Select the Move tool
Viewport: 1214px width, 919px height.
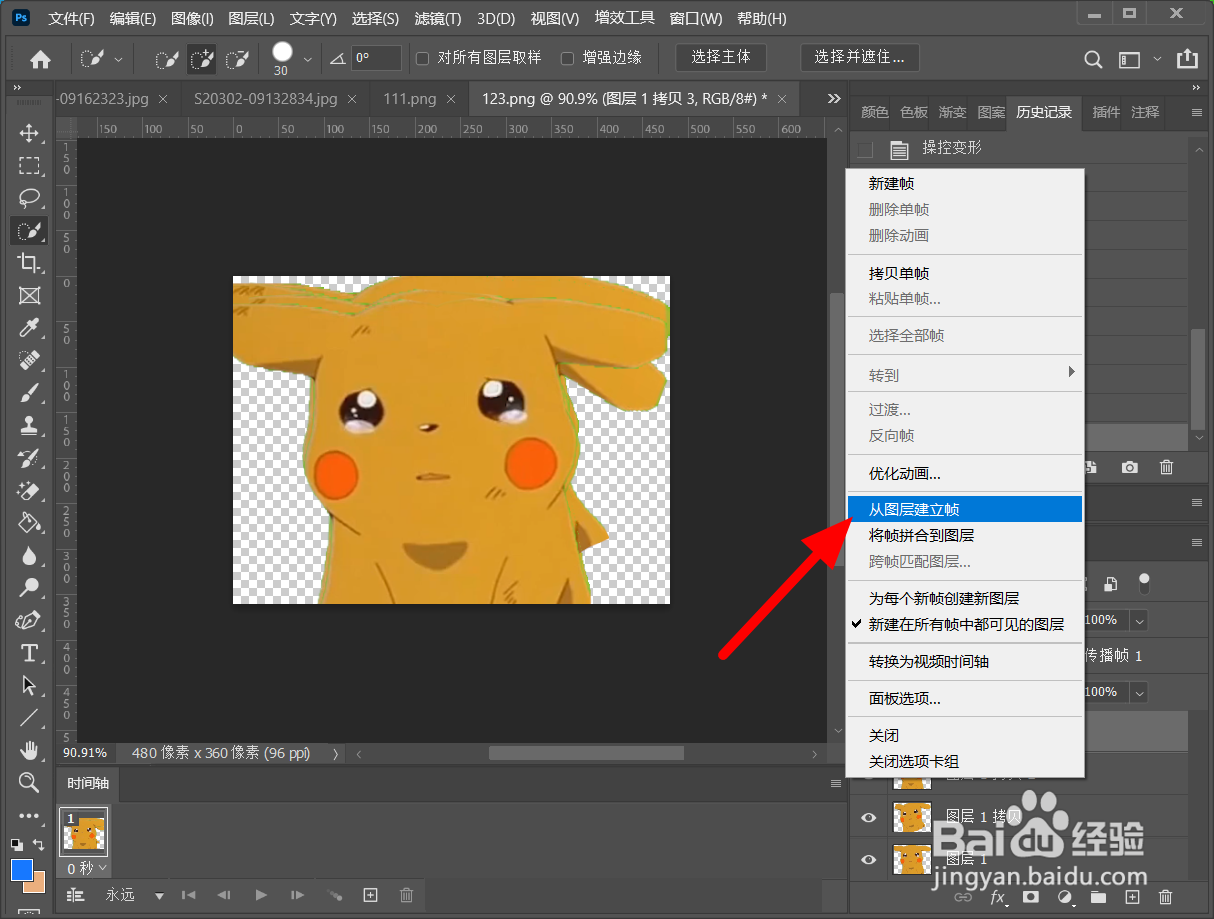(x=29, y=133)
